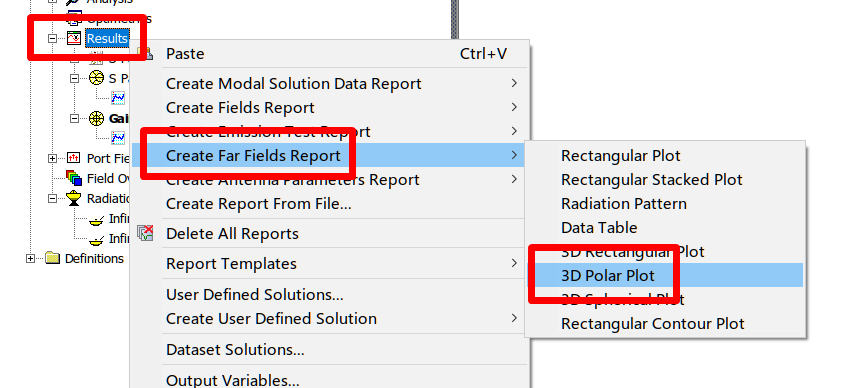
Task: Click the Radiation antenna icon
Action: pyautogui.click(x=74, y=199)
